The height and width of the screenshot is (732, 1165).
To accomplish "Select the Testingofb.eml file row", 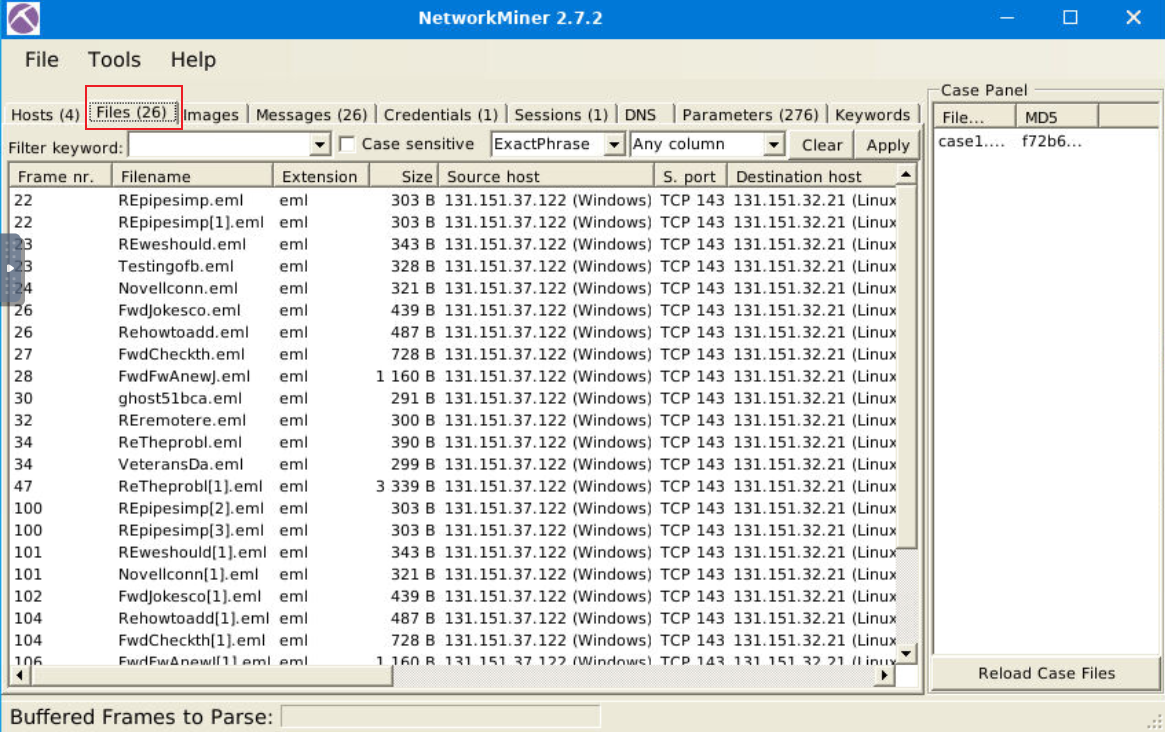I will pyautogui.click(x=454, y=266).
